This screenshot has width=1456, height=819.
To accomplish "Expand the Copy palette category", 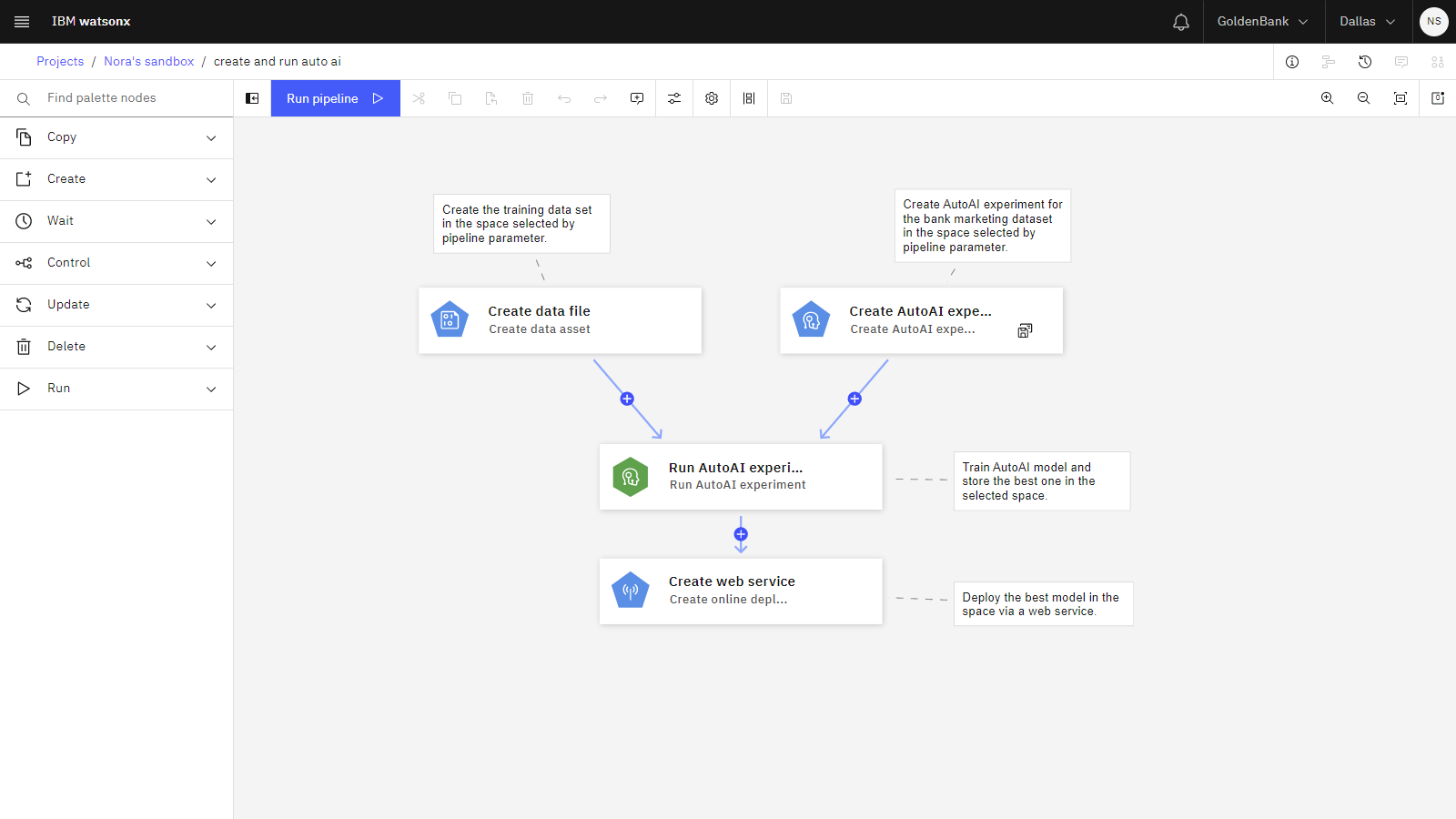I will [x=116, y=137].
